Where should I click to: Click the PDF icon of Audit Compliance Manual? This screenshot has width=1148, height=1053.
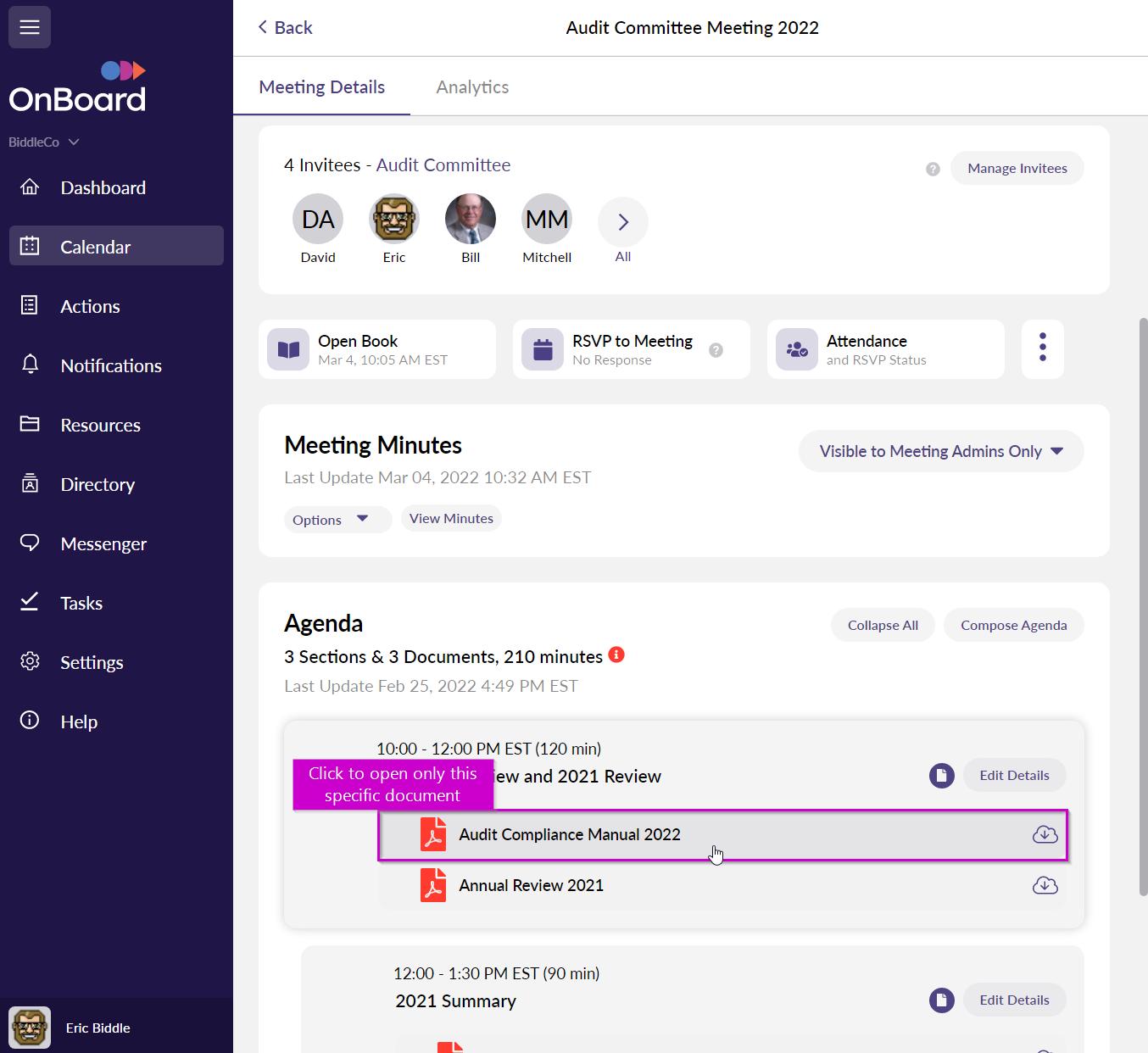pos(433,834)
